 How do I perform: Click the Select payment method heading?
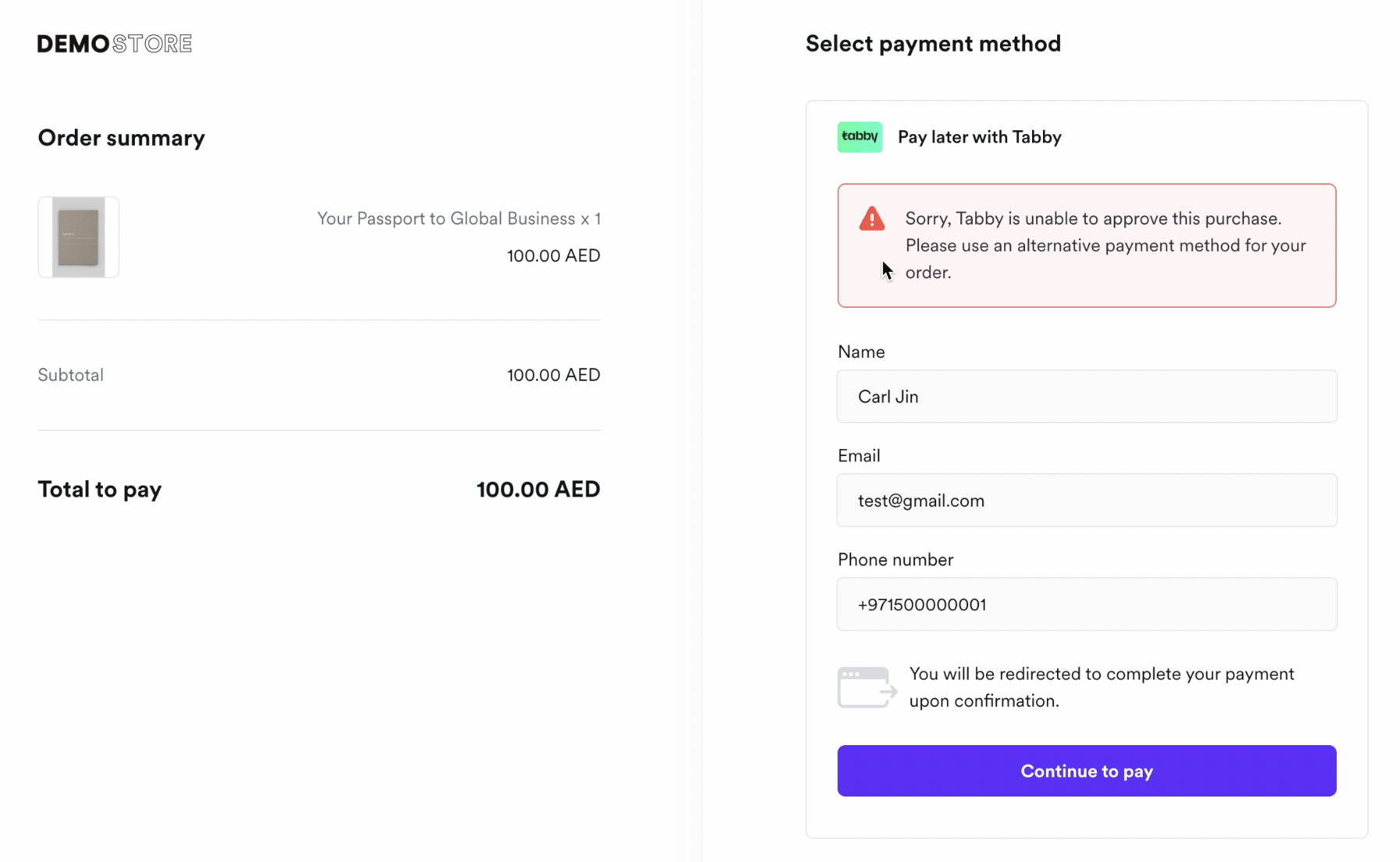932,44
